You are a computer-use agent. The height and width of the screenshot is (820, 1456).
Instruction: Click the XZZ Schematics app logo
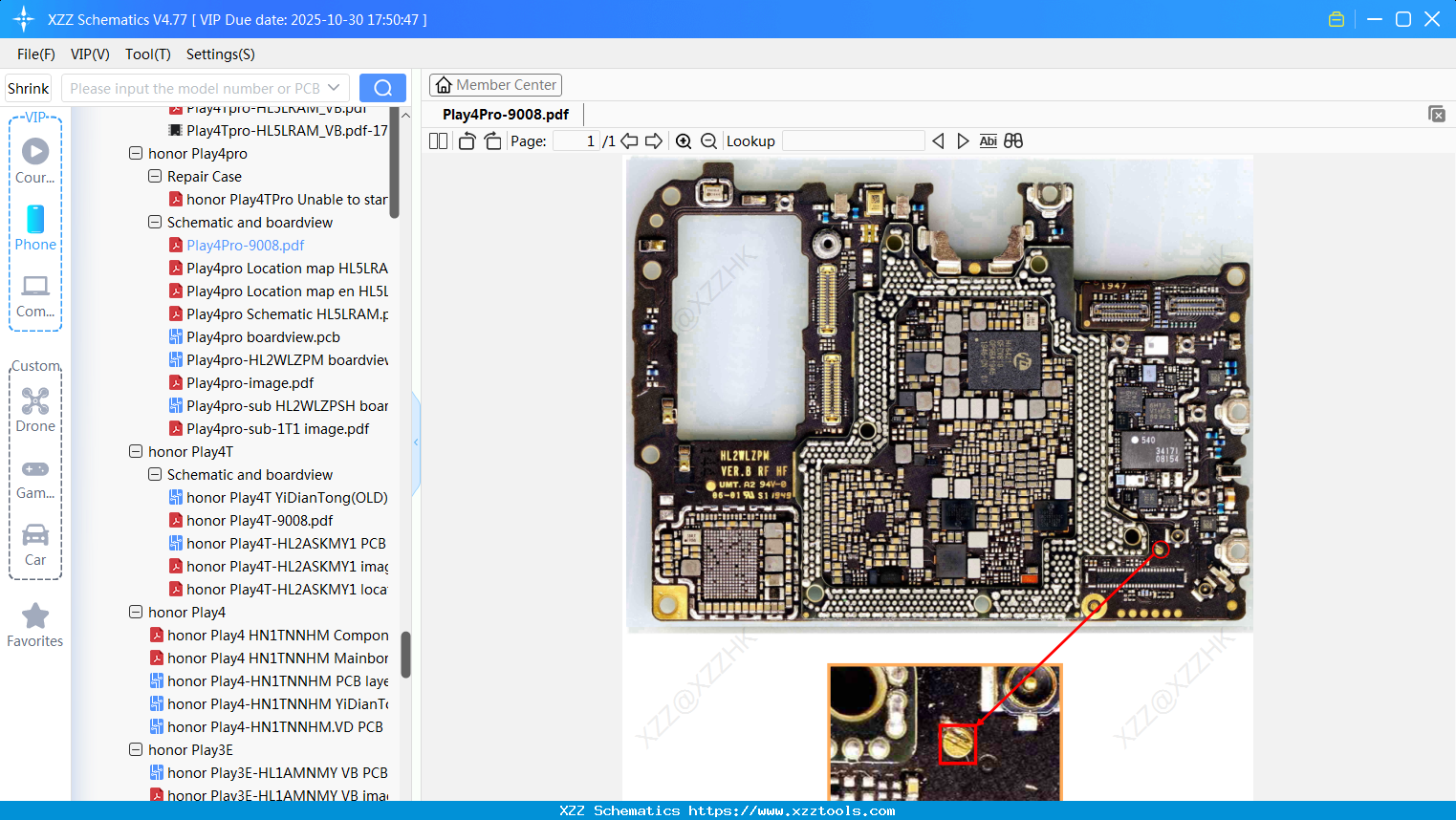(24, 19)
